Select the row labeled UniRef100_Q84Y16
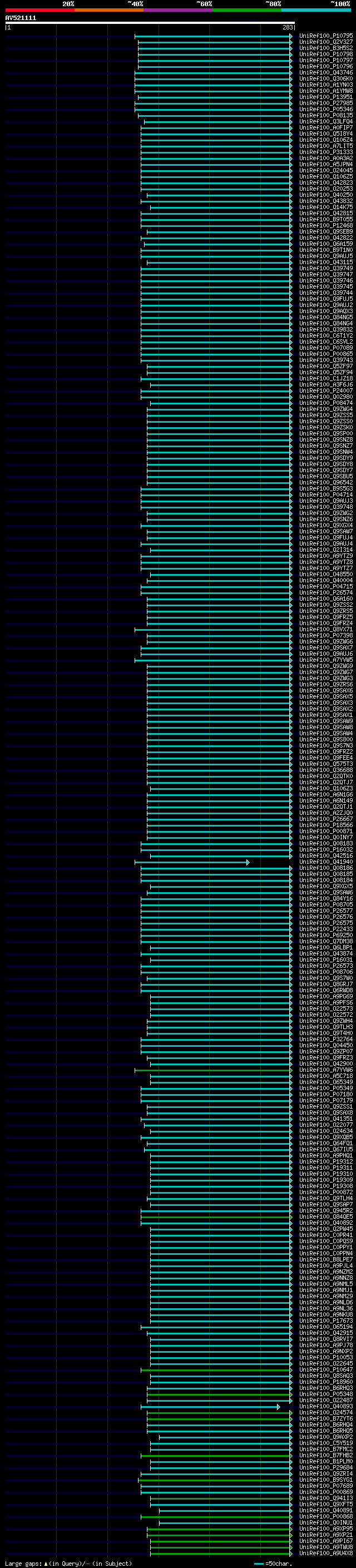The height and width of the screenshot is (1568, 356). (x=326, y=898)
